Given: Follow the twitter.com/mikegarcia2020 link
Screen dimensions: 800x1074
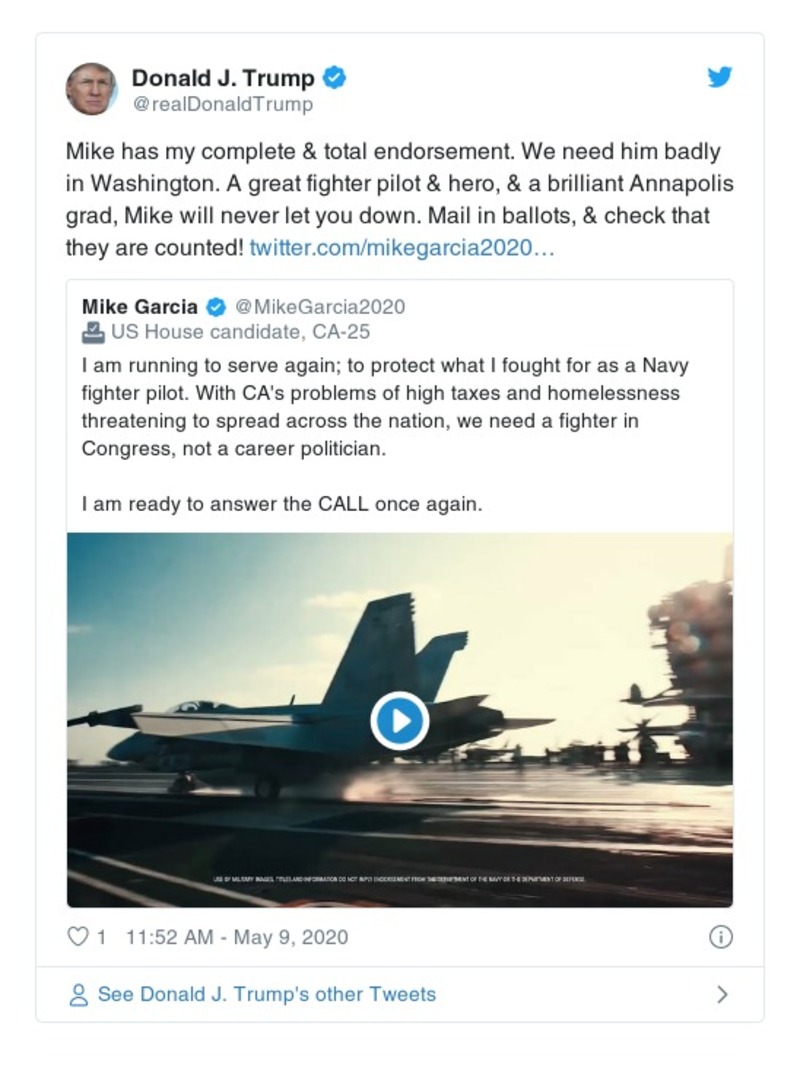Looking at the screenshot, I should 401,247.
